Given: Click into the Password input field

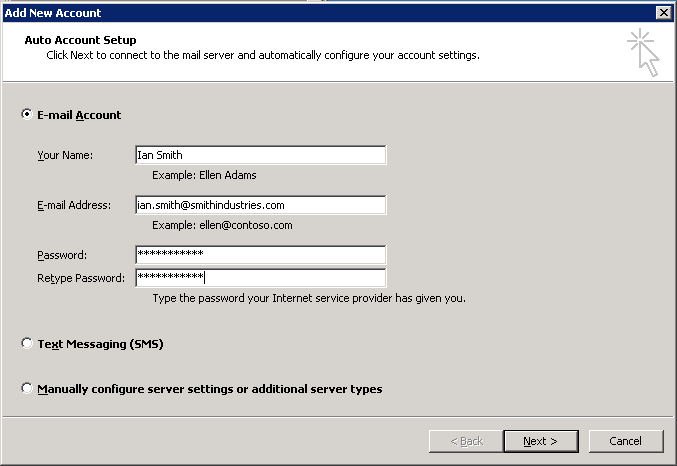Looking at the screenshot, I should pyautogui.click(x=260, y=255).
